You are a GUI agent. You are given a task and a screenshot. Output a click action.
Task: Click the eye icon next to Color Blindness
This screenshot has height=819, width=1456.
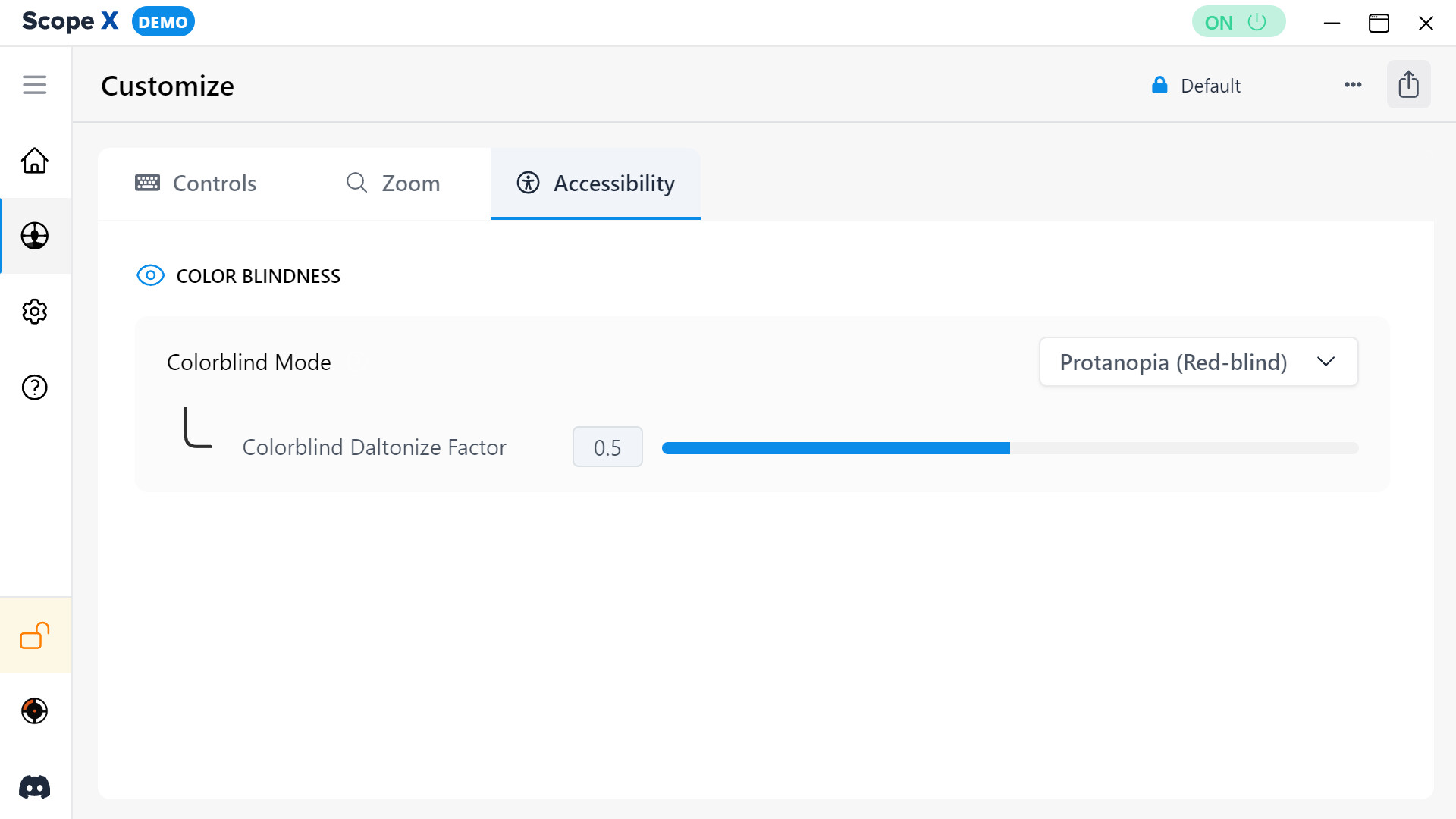point(150,275)
